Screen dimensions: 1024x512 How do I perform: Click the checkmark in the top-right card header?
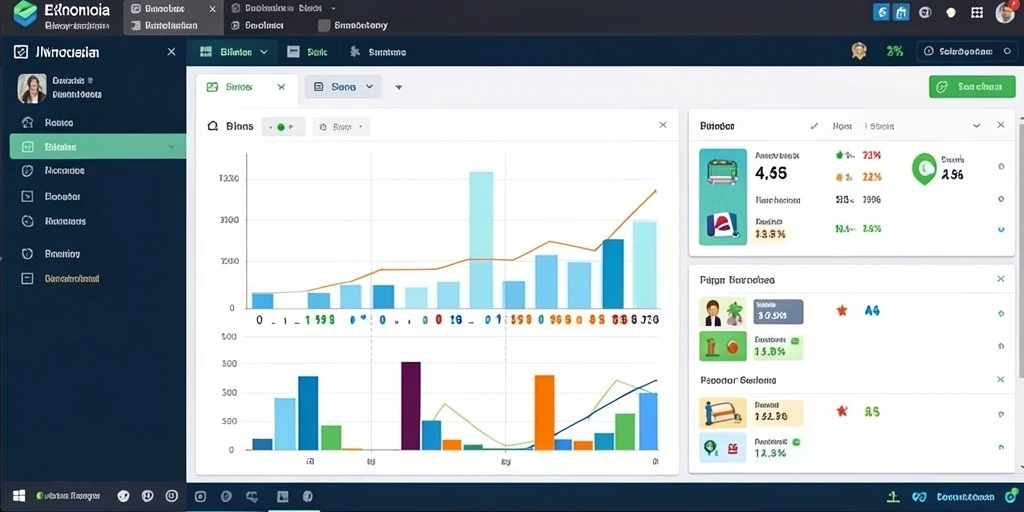pyautogui.click(x=814, y=125)
